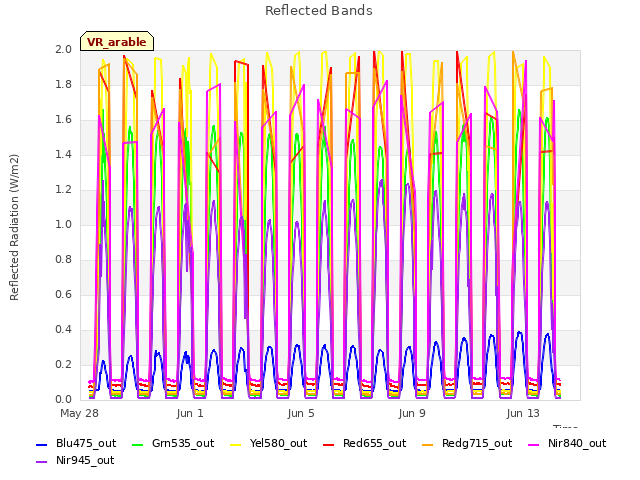Click the purple Nir945_out legend swatch
The image size is (640, 480).
[x=42, y=462]
